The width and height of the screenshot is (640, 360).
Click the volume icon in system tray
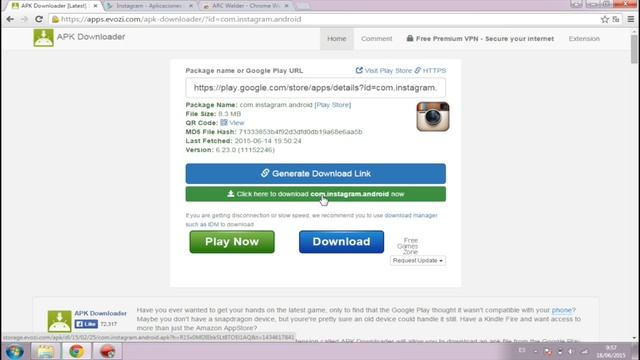pyautogui.click(x=571, y=351)
